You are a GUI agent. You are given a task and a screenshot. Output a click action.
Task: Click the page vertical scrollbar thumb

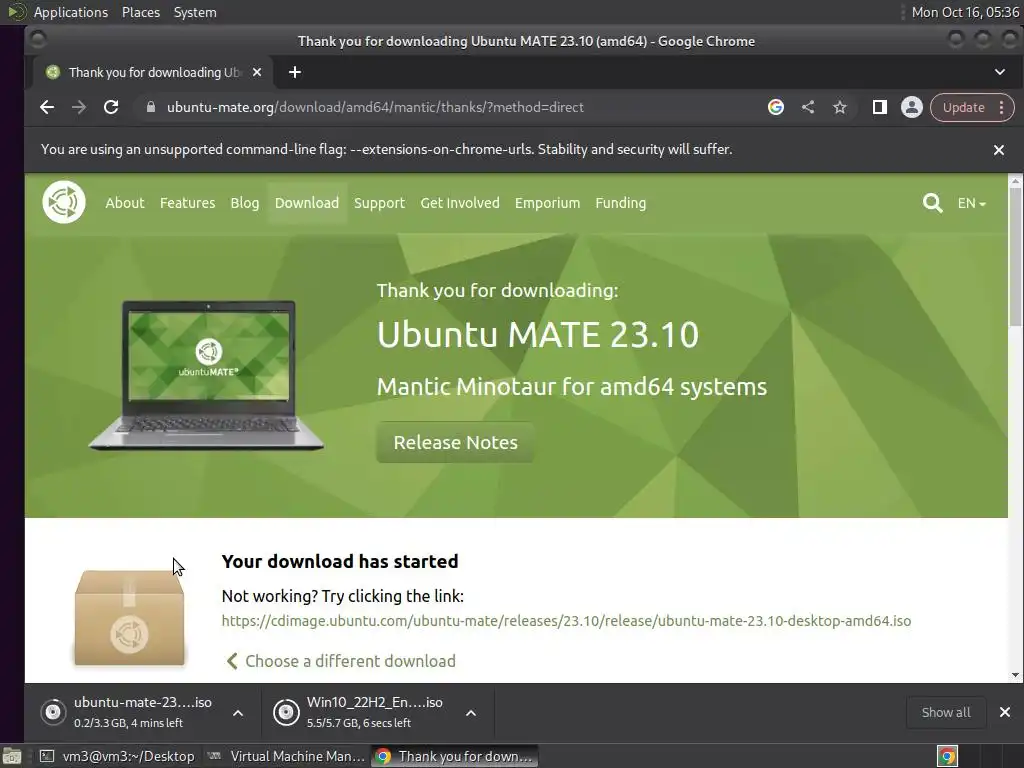tap(1015, 256)
